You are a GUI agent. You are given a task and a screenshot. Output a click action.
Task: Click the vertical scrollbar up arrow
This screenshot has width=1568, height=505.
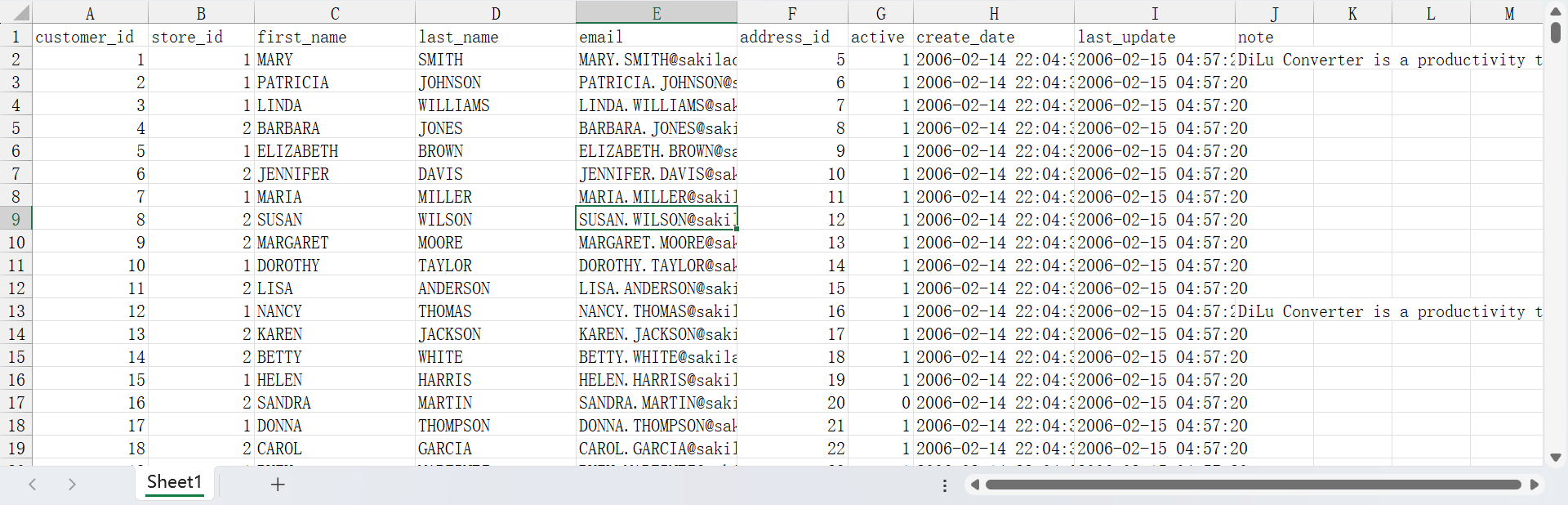click(x=1556, y=11)
